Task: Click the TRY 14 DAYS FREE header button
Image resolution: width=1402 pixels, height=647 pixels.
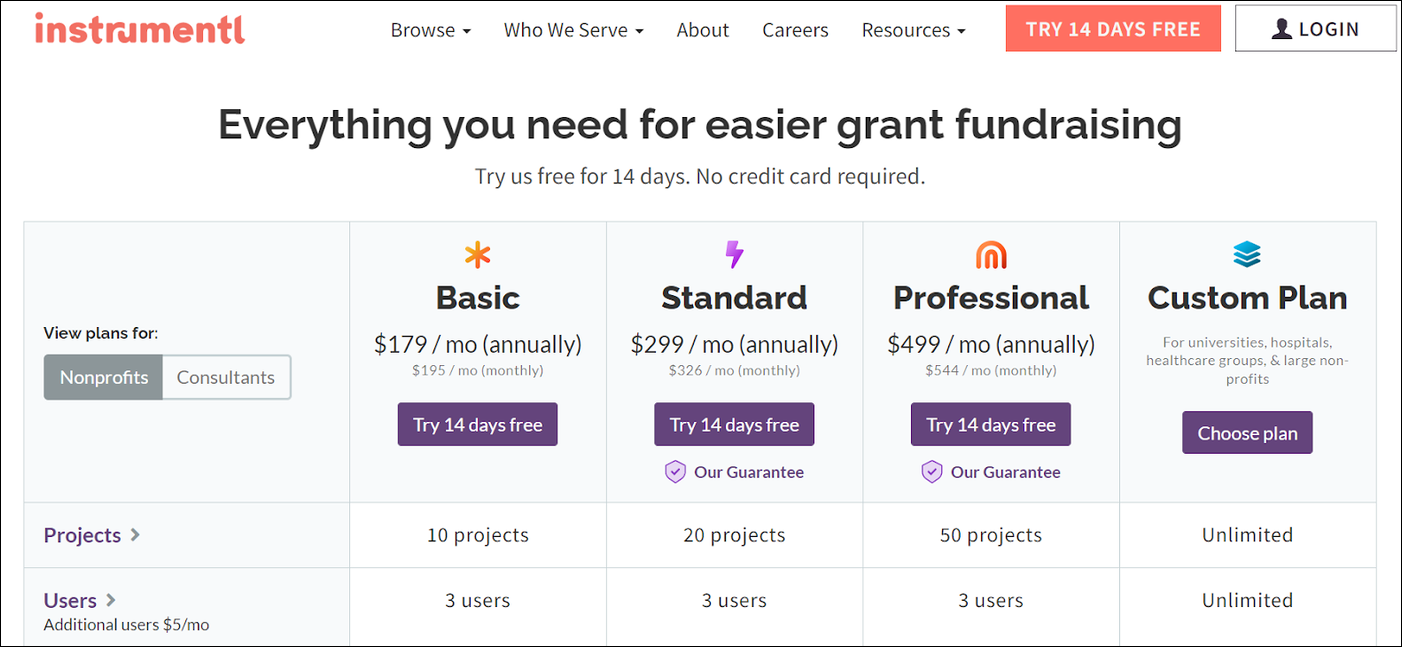Action: pyautogui.click(x=1113, y=29)
